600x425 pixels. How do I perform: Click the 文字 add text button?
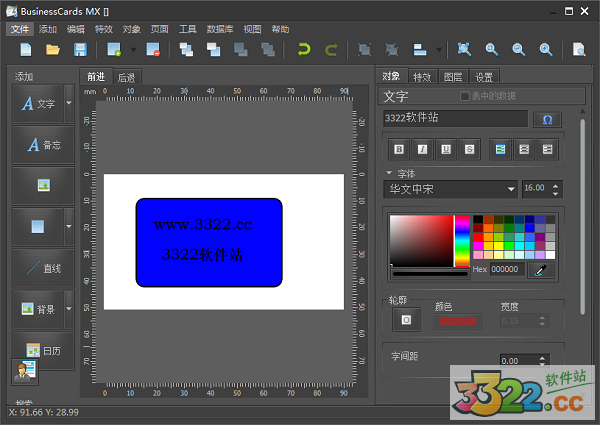click(38, 103)
